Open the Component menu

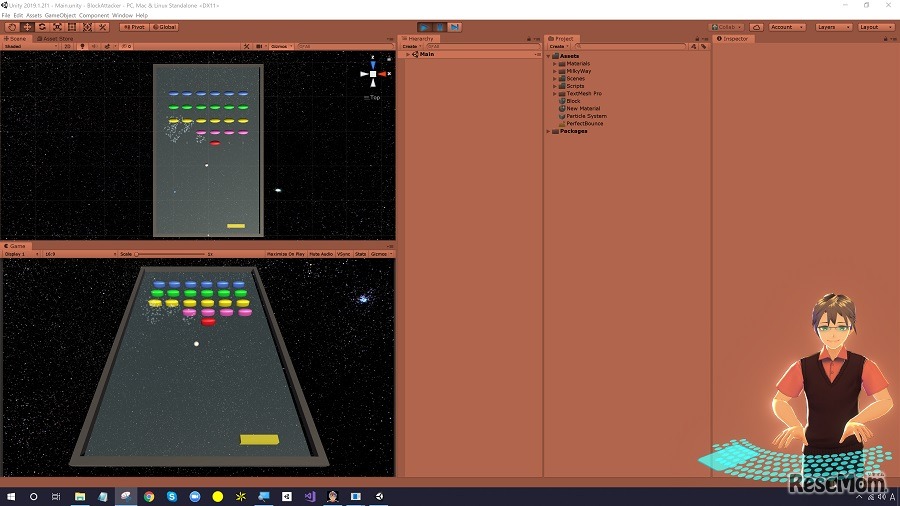[94, 15]
